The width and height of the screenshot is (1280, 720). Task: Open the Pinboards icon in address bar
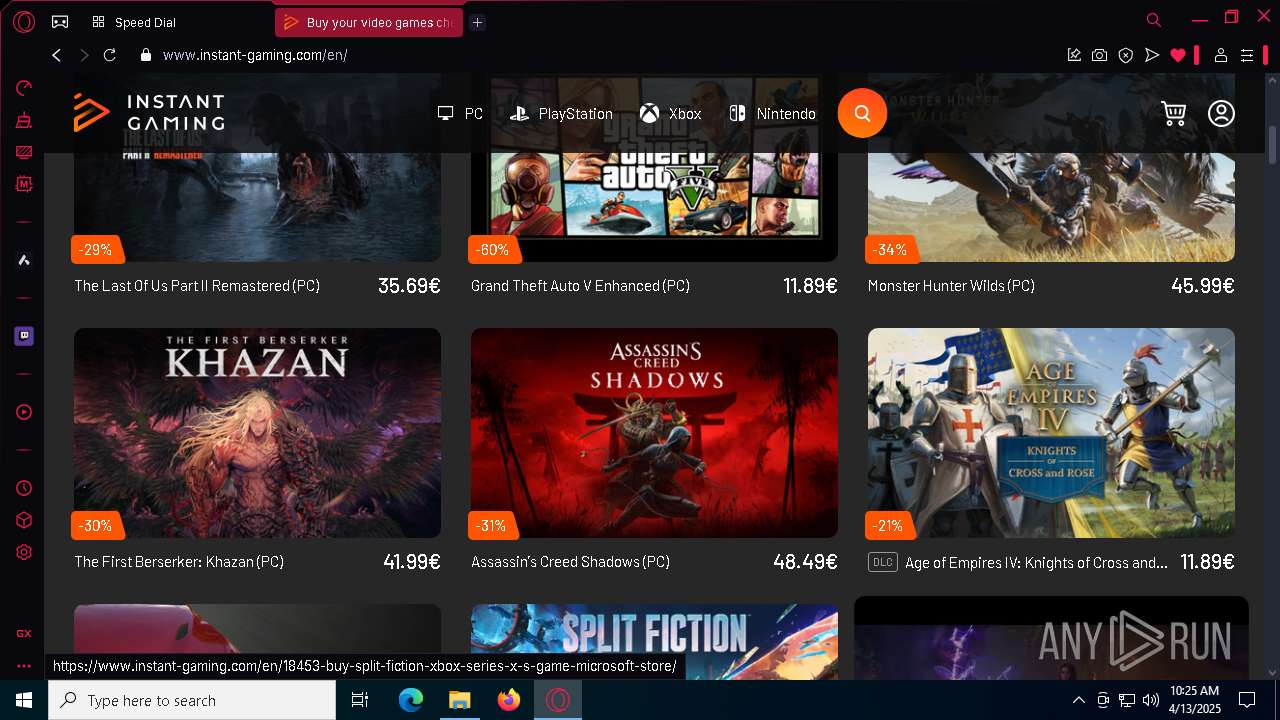(1074, 55)
